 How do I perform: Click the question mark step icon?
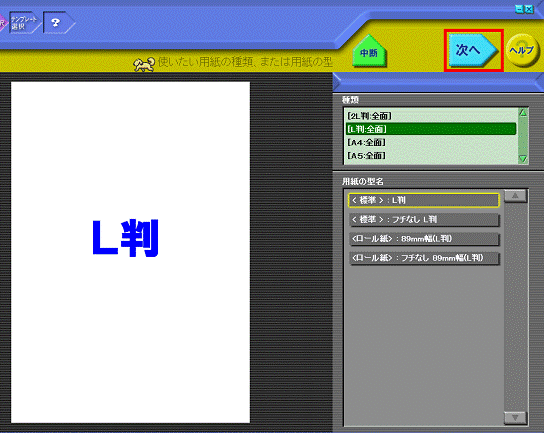coord(58,23)
